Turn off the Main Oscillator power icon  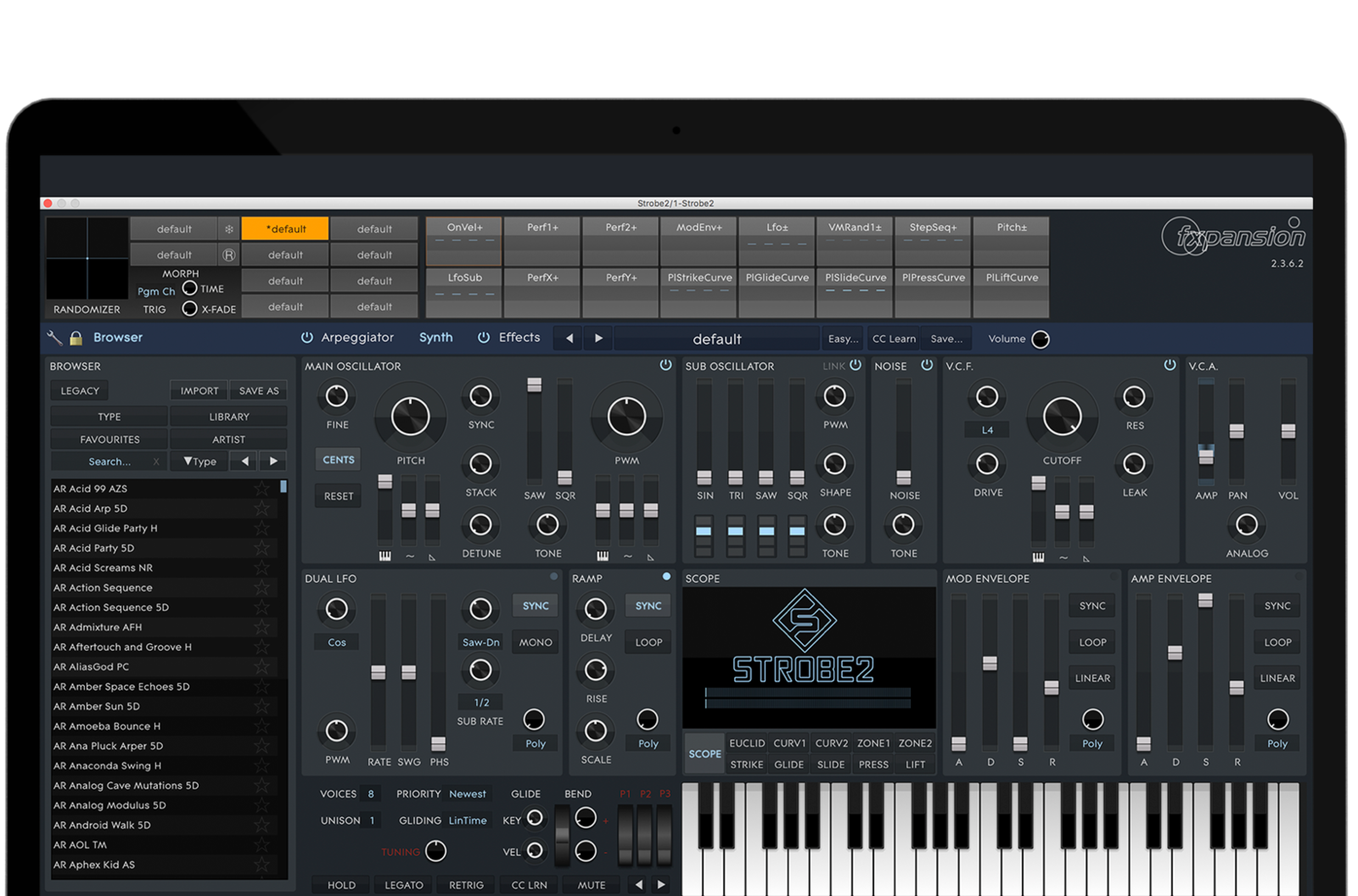coord(665,365)
